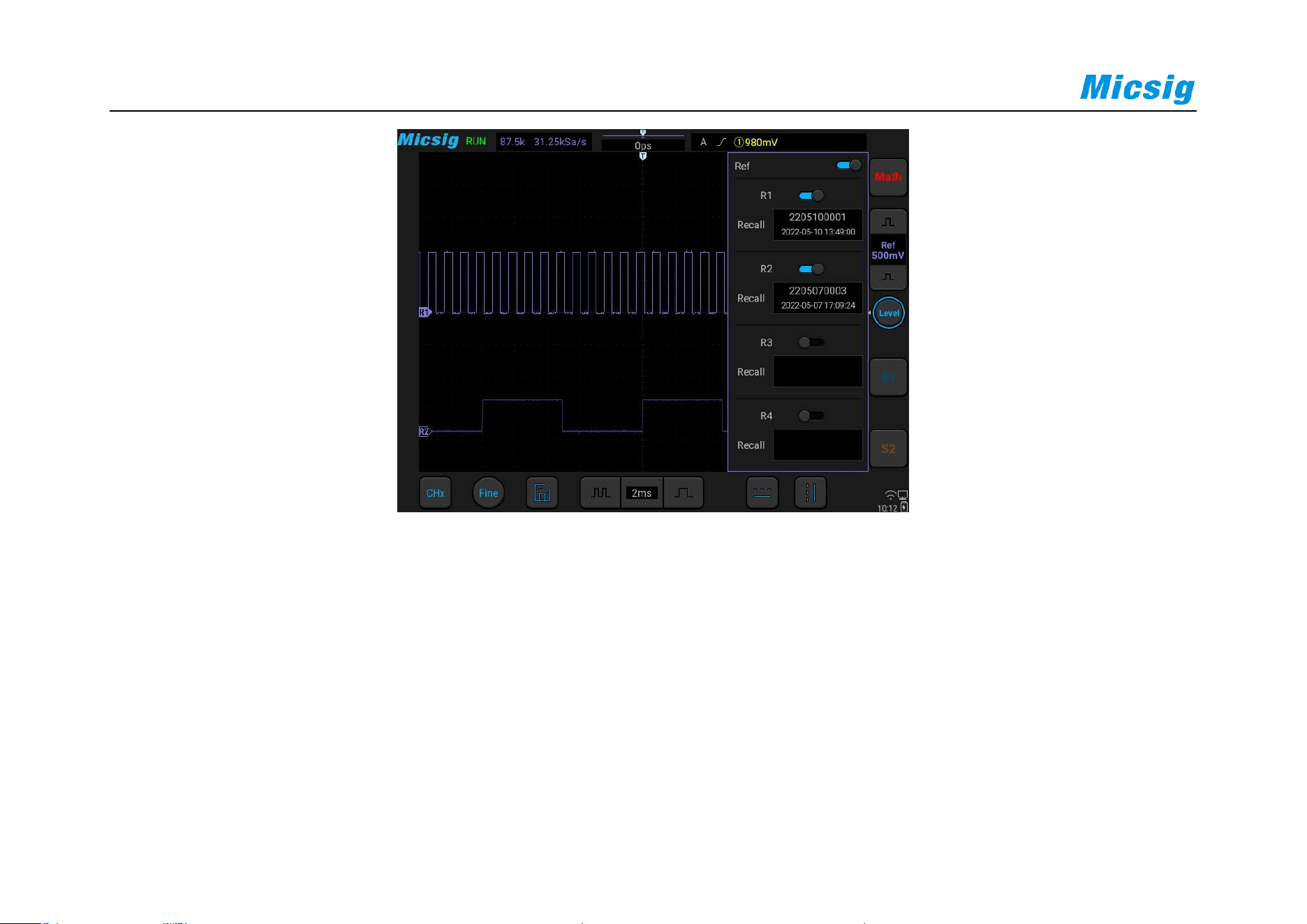Viewport: 1307px width, 924px height.
Task: Tap the 0ps horizontal delay readout
Action: click(643, 145)
